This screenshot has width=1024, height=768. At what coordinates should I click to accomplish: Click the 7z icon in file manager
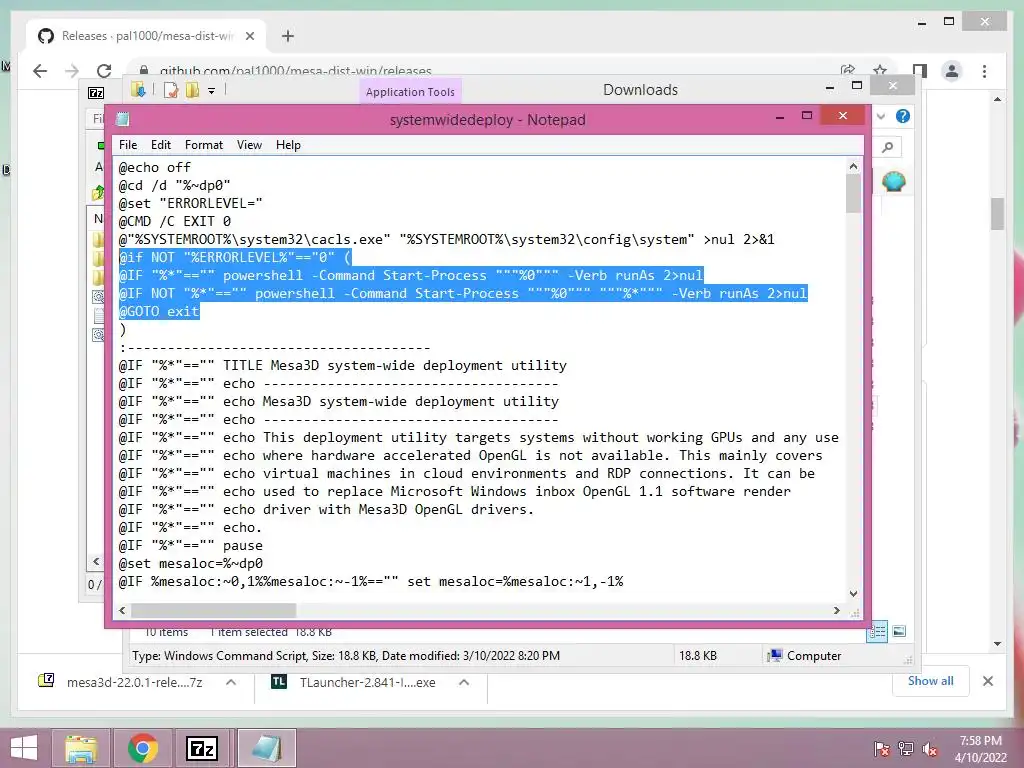click(x=96, y=93)
